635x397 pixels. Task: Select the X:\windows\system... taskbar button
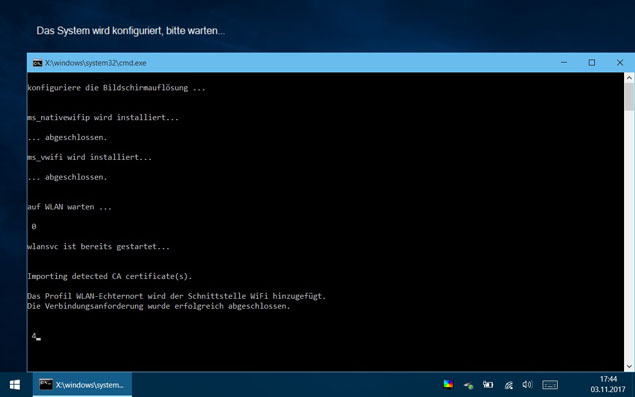82,384
